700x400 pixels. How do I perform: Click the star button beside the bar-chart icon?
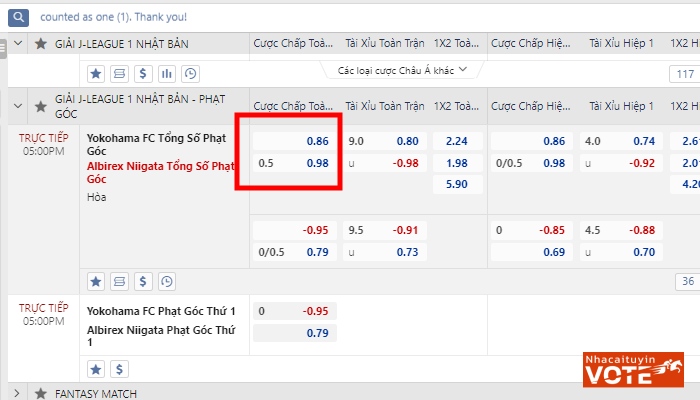[x=96, y=74]
